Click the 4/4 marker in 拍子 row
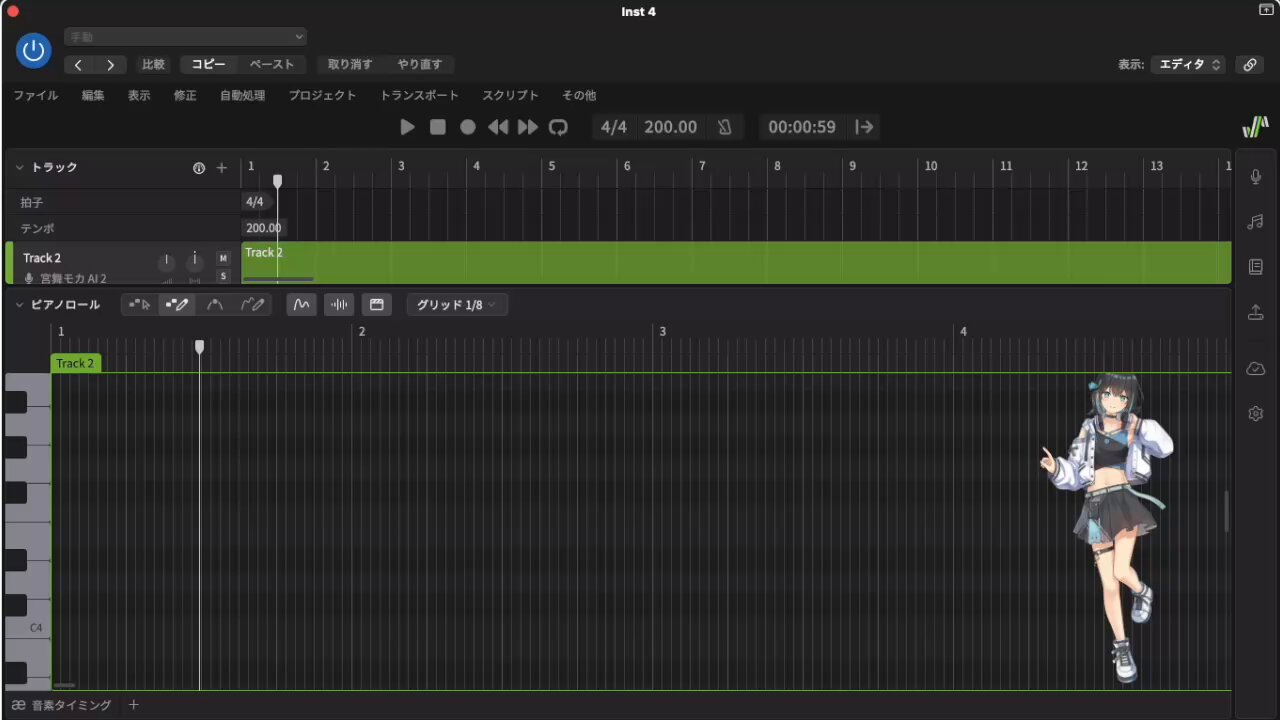Image resolution: width=1280 pixels, height=720 pixels. click(x=255, y=202)
